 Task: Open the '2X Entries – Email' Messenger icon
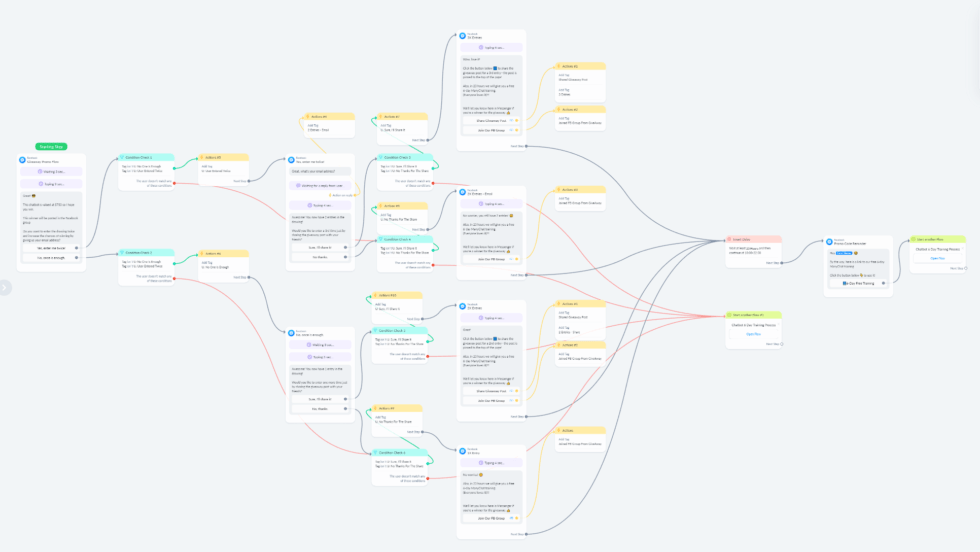pos(462,192)
